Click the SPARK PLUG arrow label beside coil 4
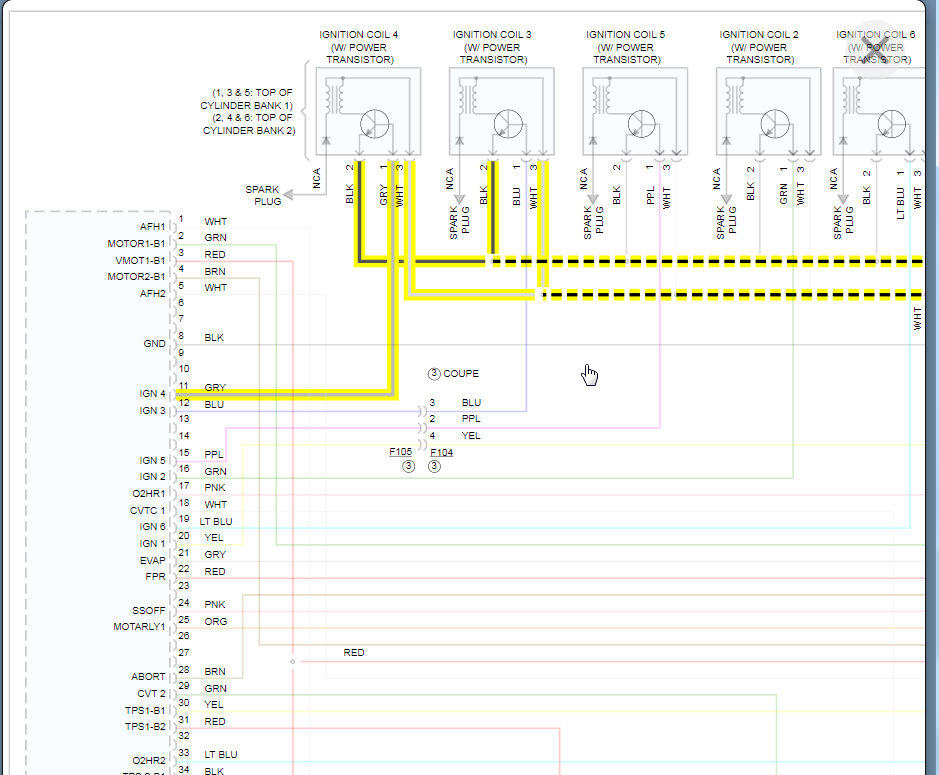Screen dimensions: 939x775 click(263, 195)
